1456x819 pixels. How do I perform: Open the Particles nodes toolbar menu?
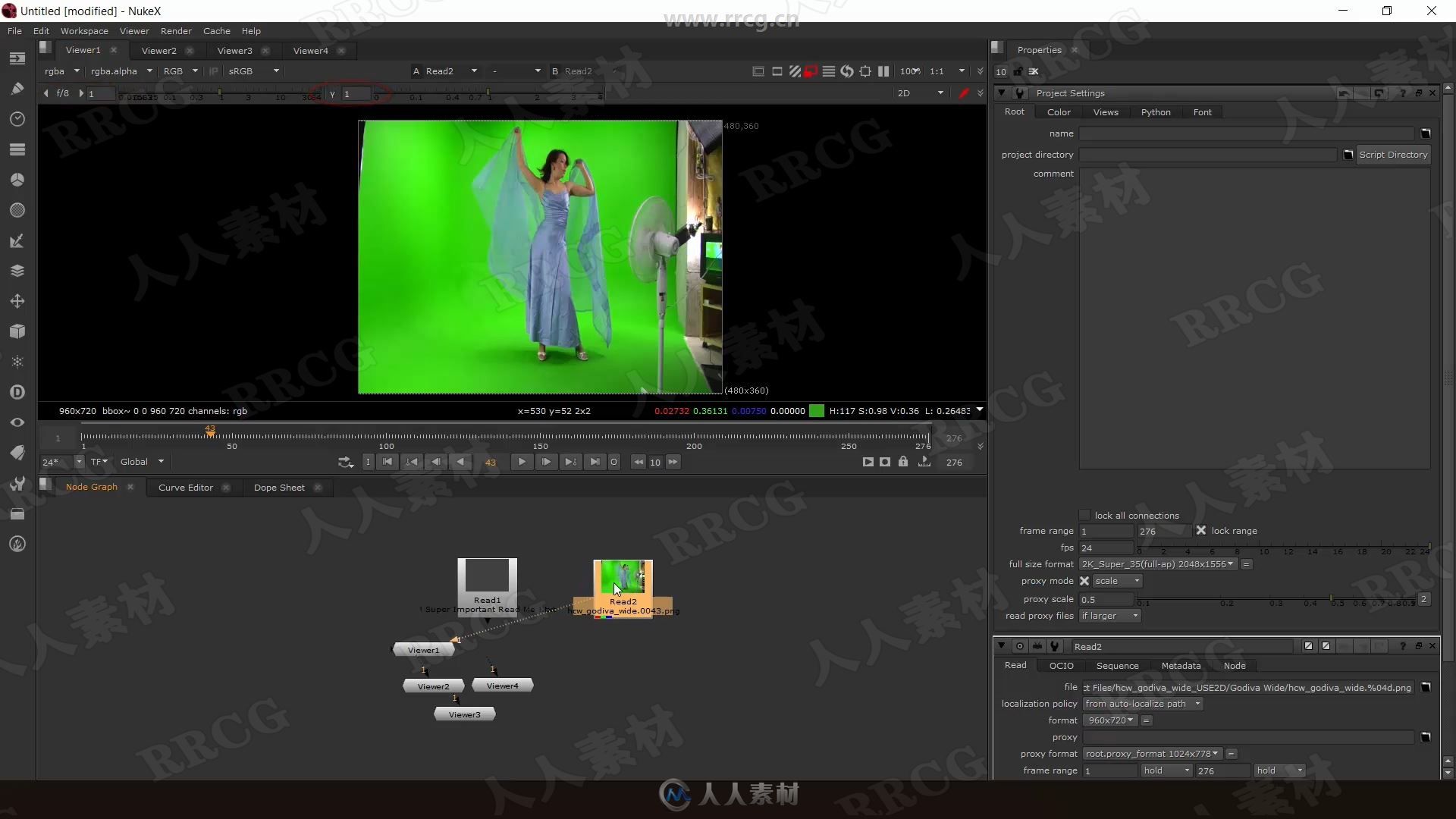pyautogui.click(x=17, y=362)
